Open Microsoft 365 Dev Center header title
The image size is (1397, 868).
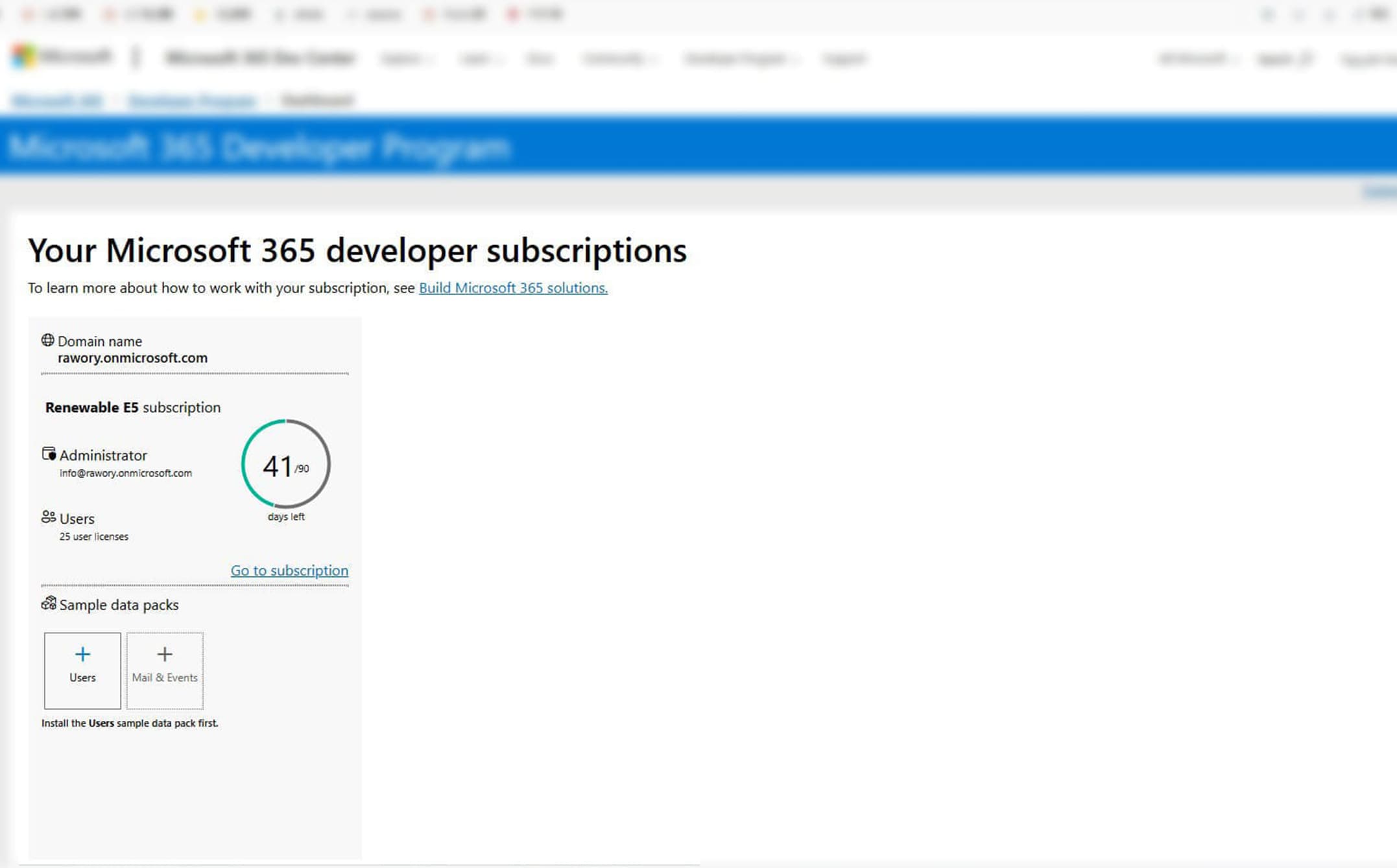point(261,58)
